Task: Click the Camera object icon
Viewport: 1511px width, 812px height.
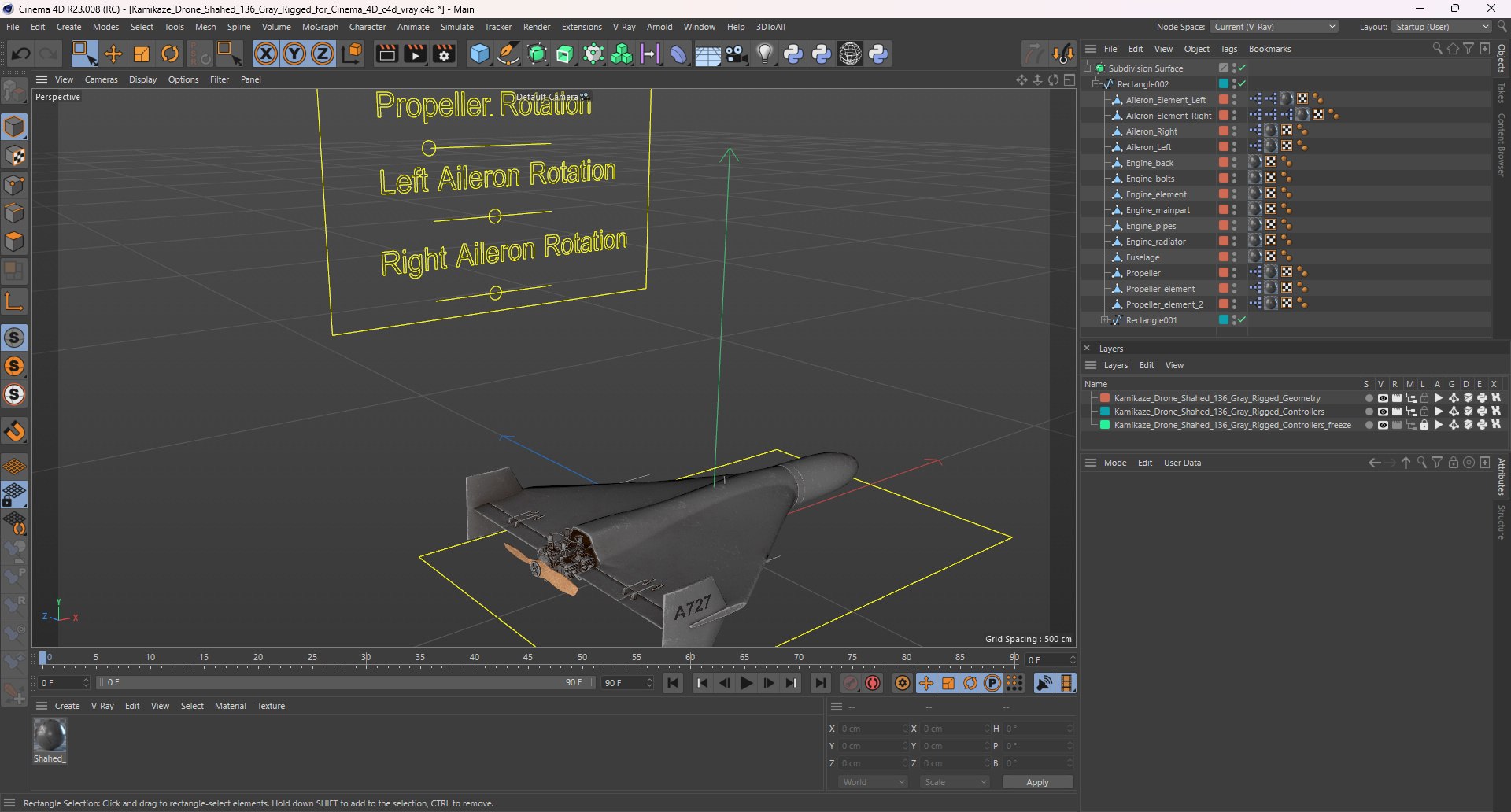Action: tap(737, 54)
